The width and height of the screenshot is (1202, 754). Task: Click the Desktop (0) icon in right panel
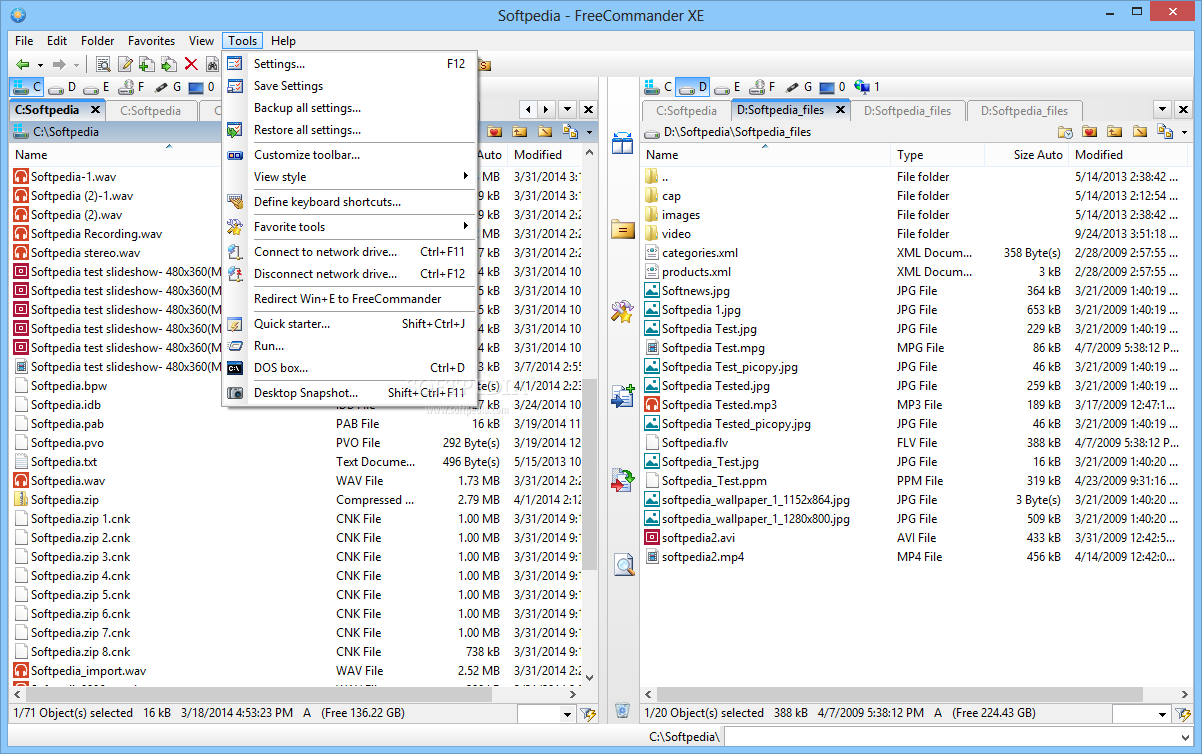(833, 87)
